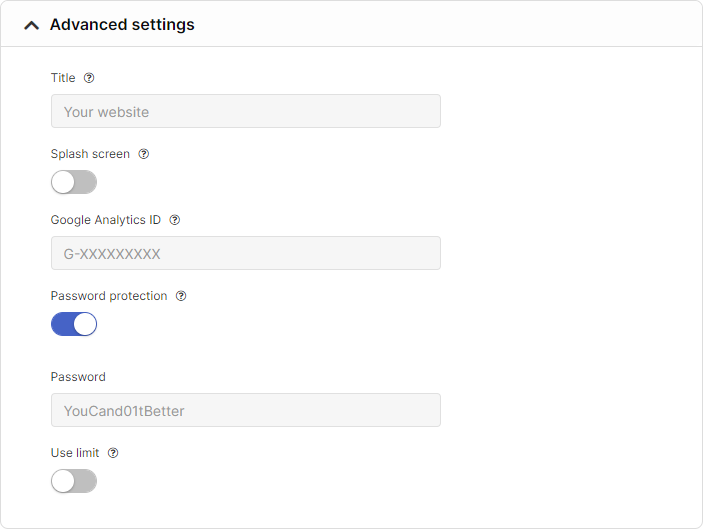Focus the Title input field
The width and height of the screenshot is (703, 529).
pyautogui.click(x=245, y=111)
